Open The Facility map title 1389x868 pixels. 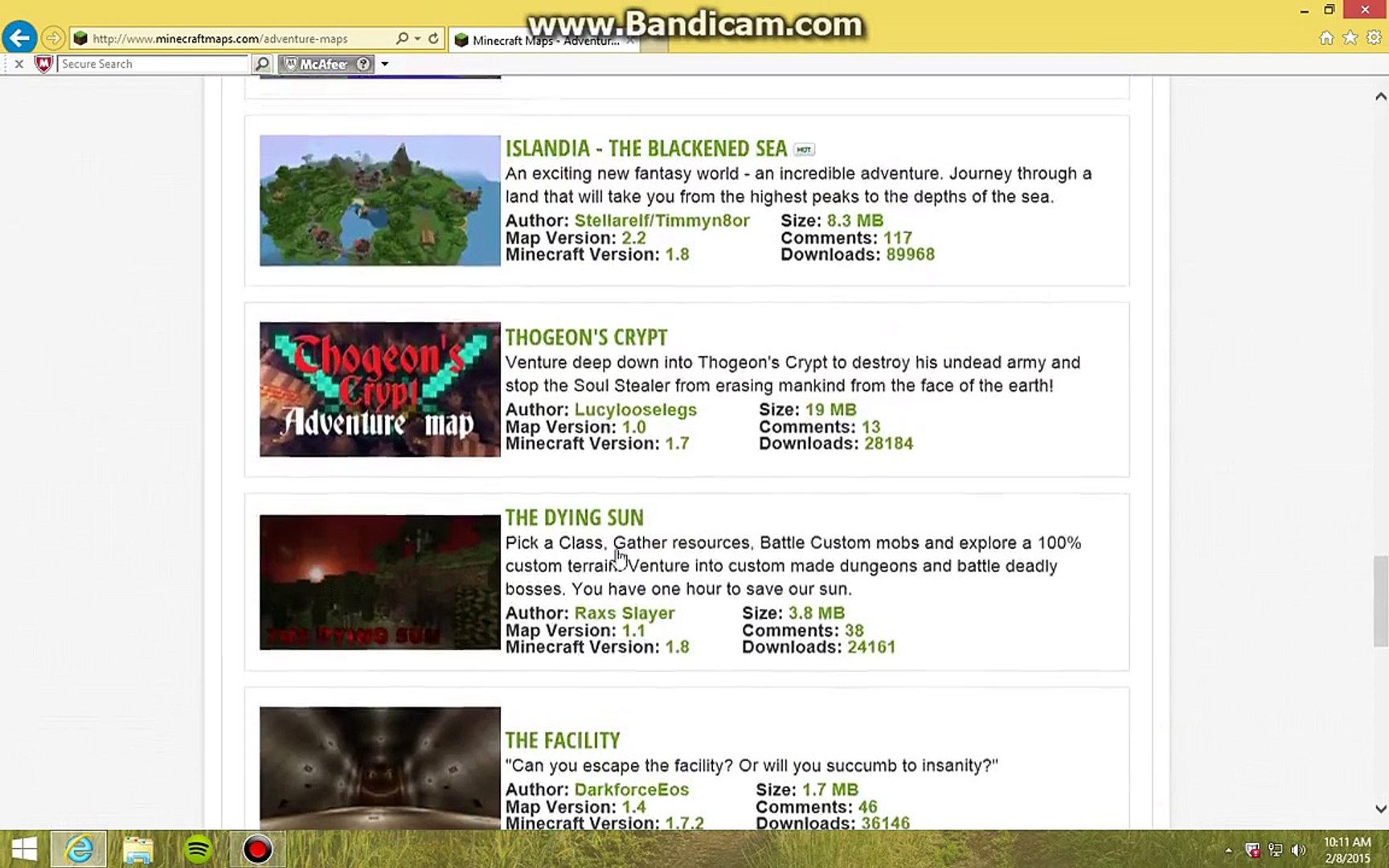coord(563,740)
